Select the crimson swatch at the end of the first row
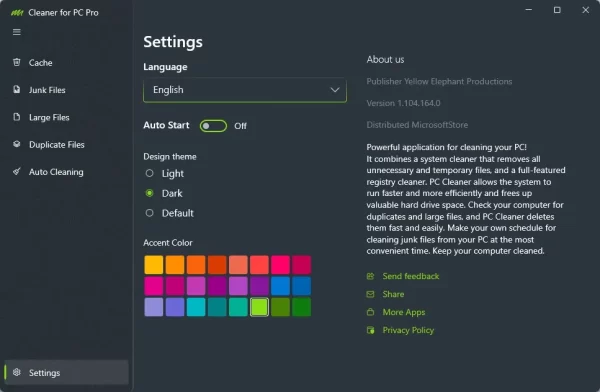This screenshot has height=392, width=600. [301, 265]
